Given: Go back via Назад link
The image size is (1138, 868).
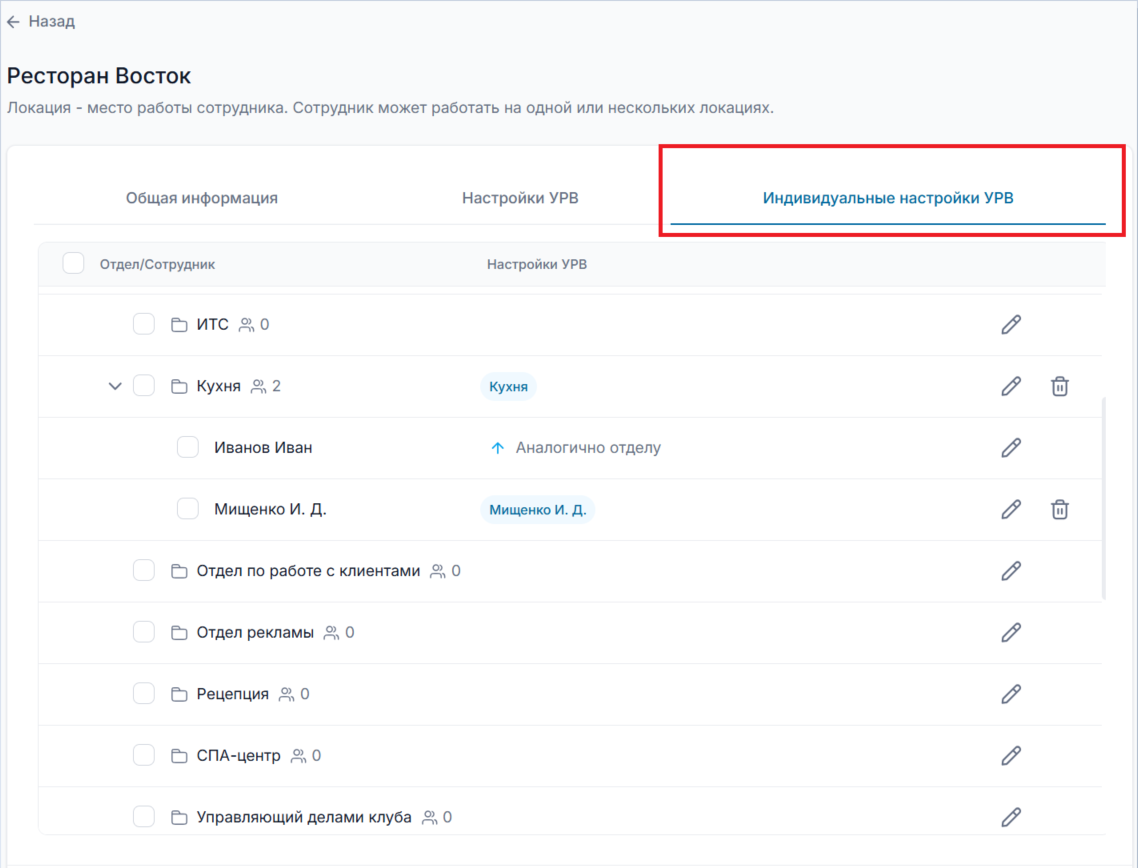Looking at the screenshot, I should (x=41, y=22).
